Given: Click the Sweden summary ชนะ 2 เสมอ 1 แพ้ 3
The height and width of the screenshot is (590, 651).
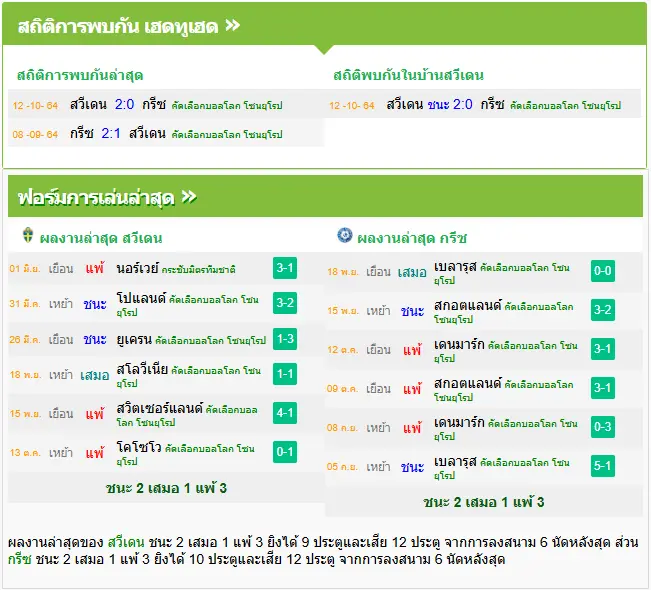Looking at the screenshot, I should 166,488.
